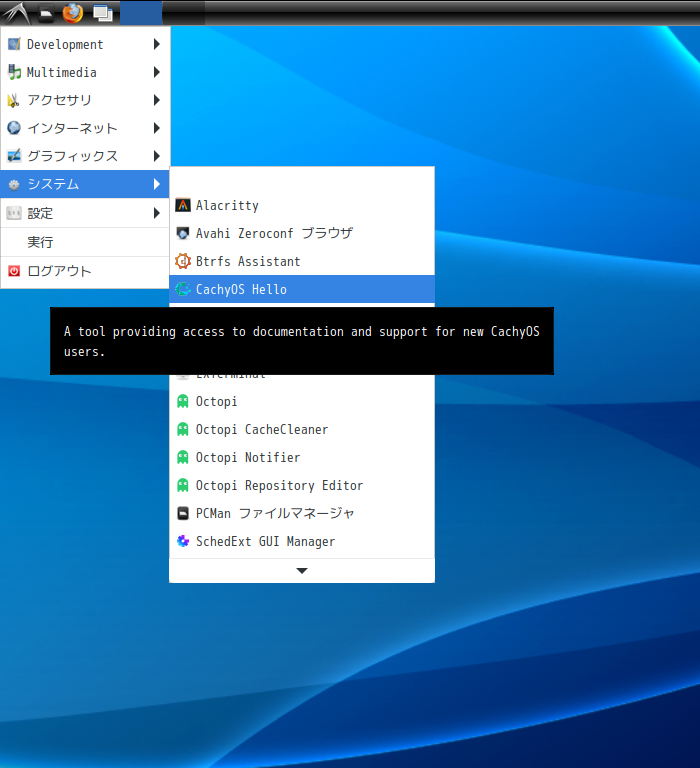Expand the アクセサリ submenu arrow
Viewport: 700px width, 768px height.
157,100
